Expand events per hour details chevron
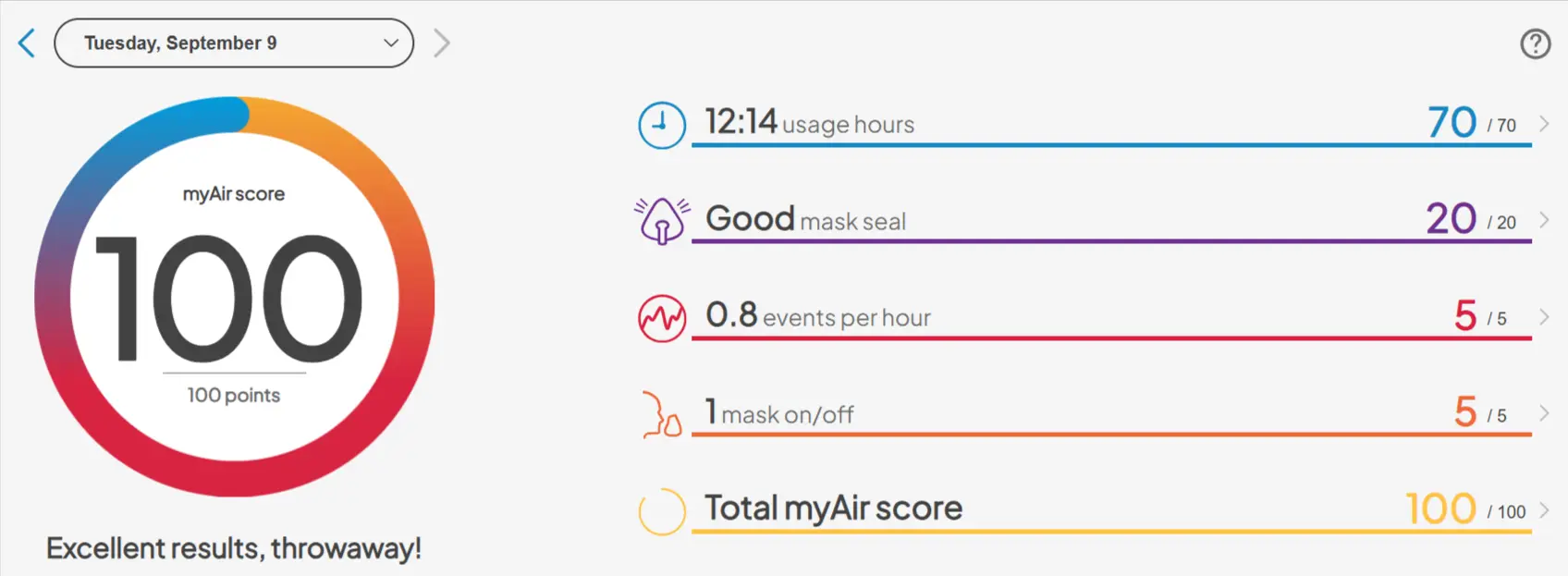This screenshot has width=1568, height=576. tap(1543, 317)
